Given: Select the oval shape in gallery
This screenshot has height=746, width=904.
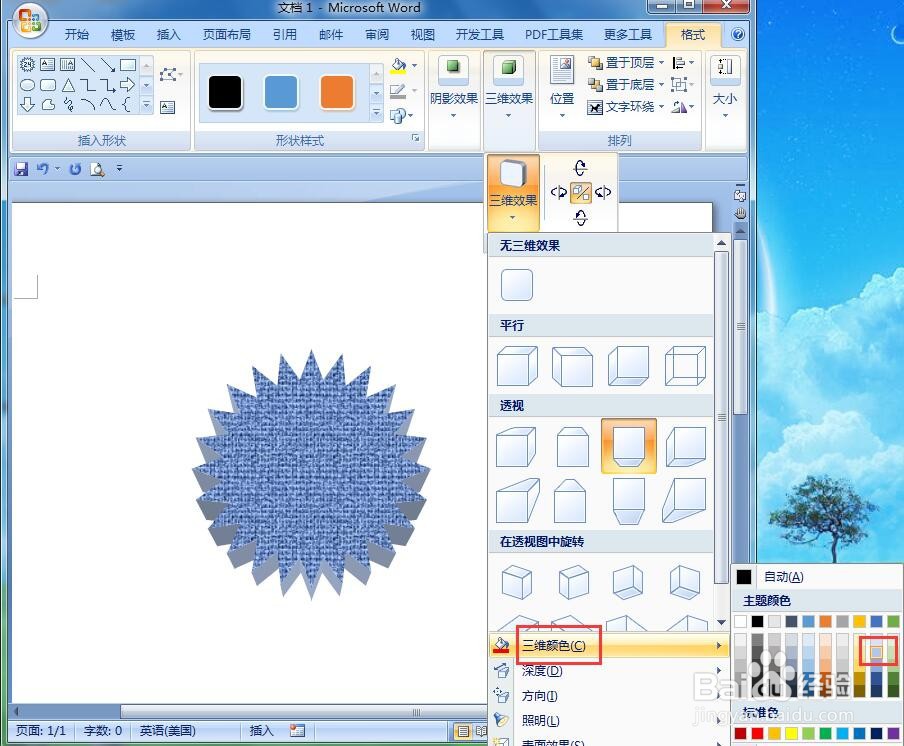Looking at the screenshot, I should (x=27, y=85).
